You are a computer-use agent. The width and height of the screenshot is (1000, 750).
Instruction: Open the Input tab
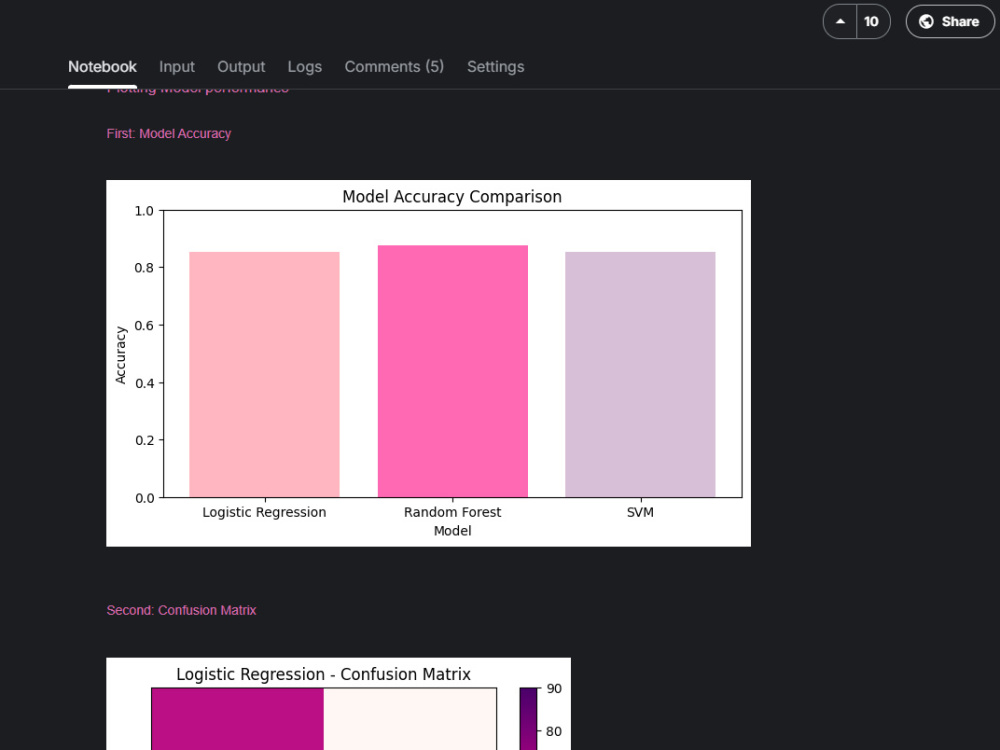coord(177,67)
